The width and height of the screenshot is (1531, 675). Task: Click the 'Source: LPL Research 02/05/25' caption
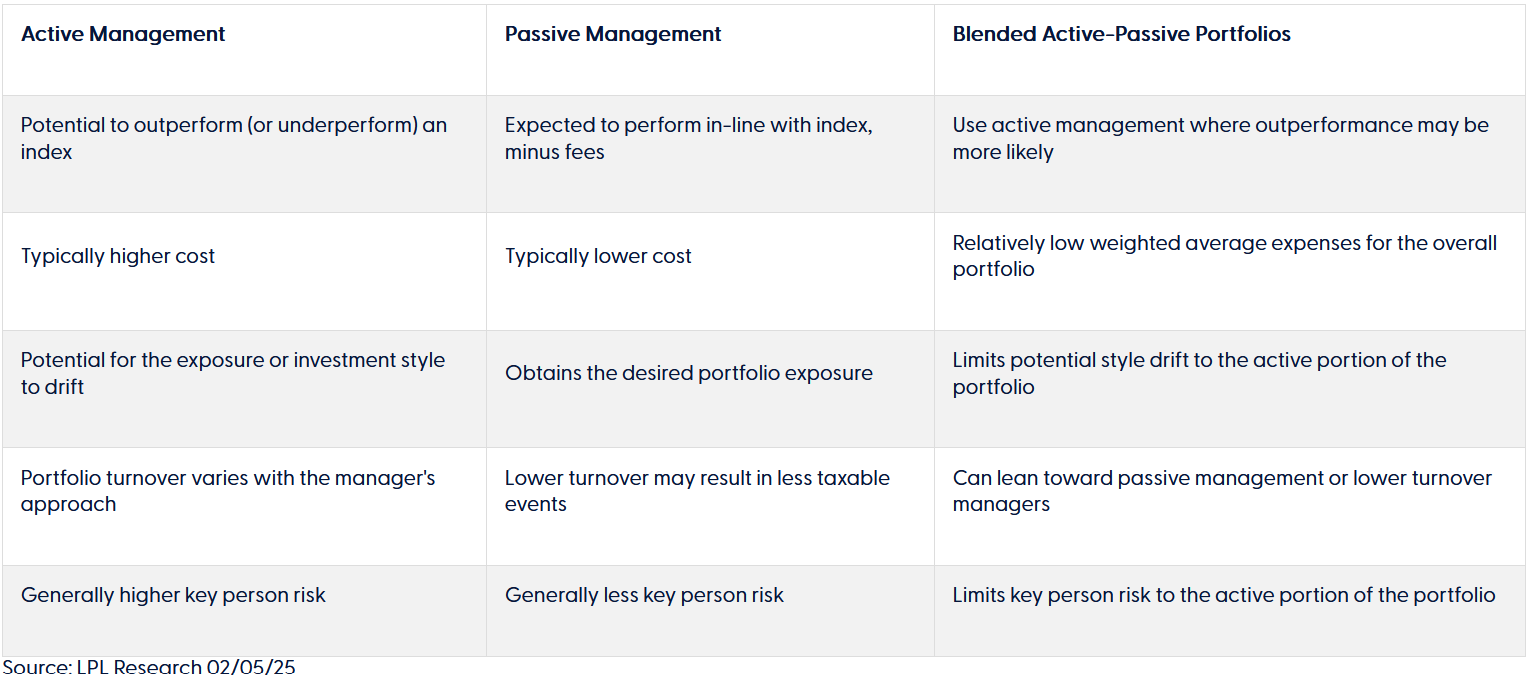[x=149, y=666]
